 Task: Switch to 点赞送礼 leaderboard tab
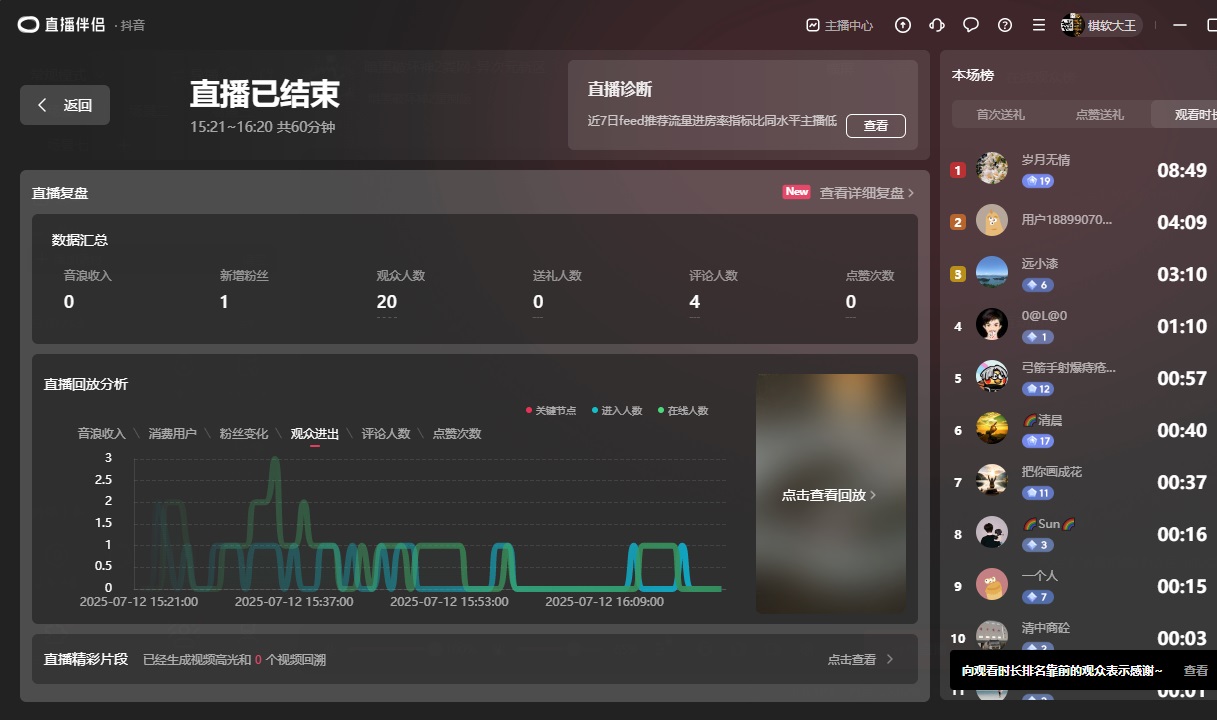(1100, 114)
